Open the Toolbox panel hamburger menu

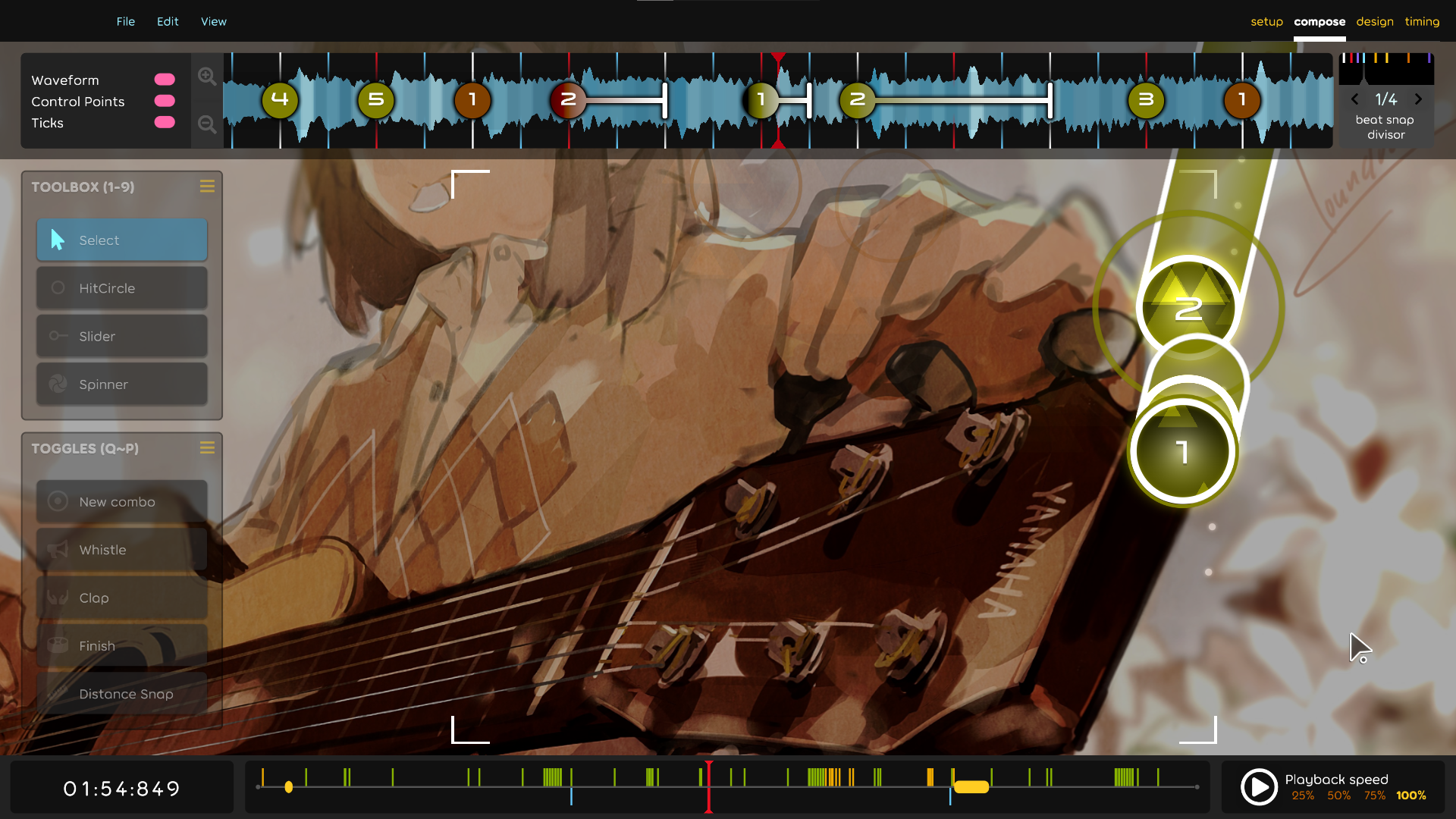pyautogui.click(x=207, y=187)
